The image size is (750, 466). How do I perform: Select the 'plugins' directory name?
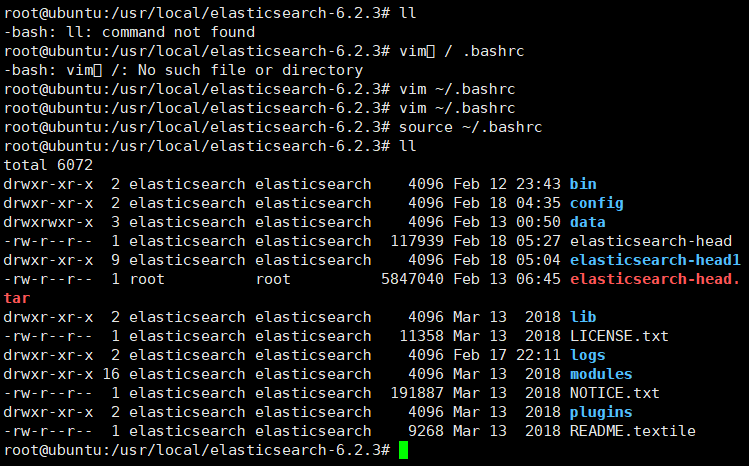[601, 412]
